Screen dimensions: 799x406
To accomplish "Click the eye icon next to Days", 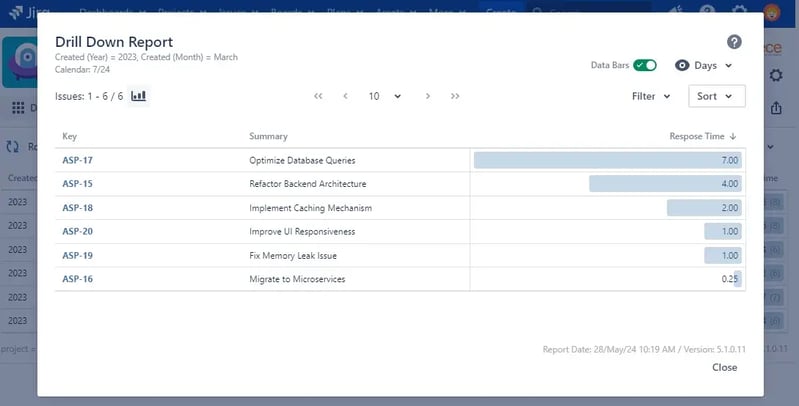I will 682,65.
